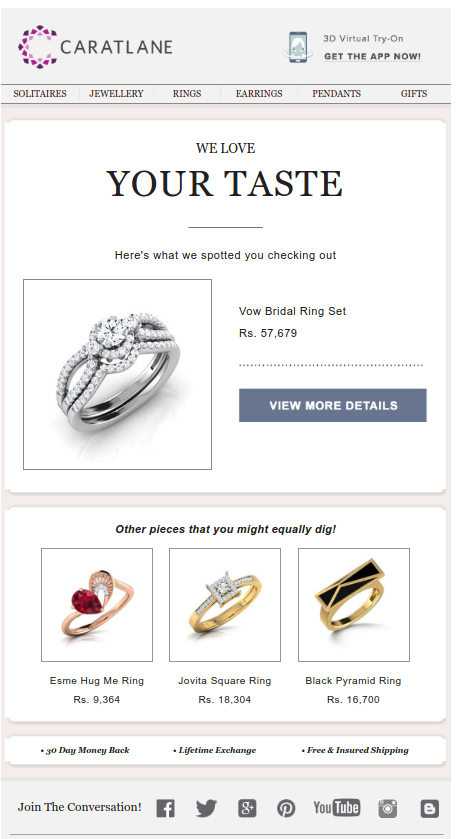Open the Blogger icon
The width and height of the screenshot is (457, 839).
(430, 808)
